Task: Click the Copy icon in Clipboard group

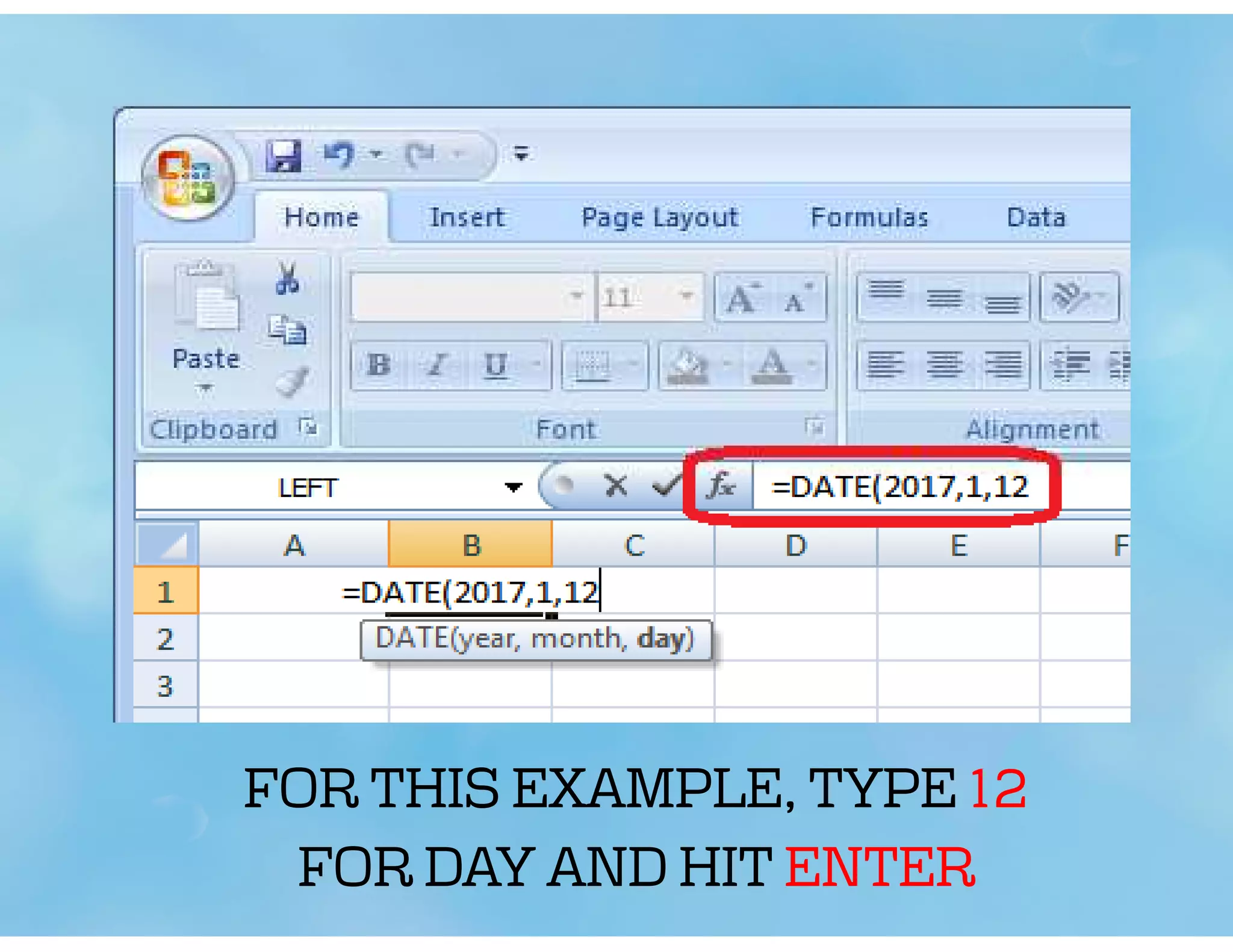Action: [287, 330]
